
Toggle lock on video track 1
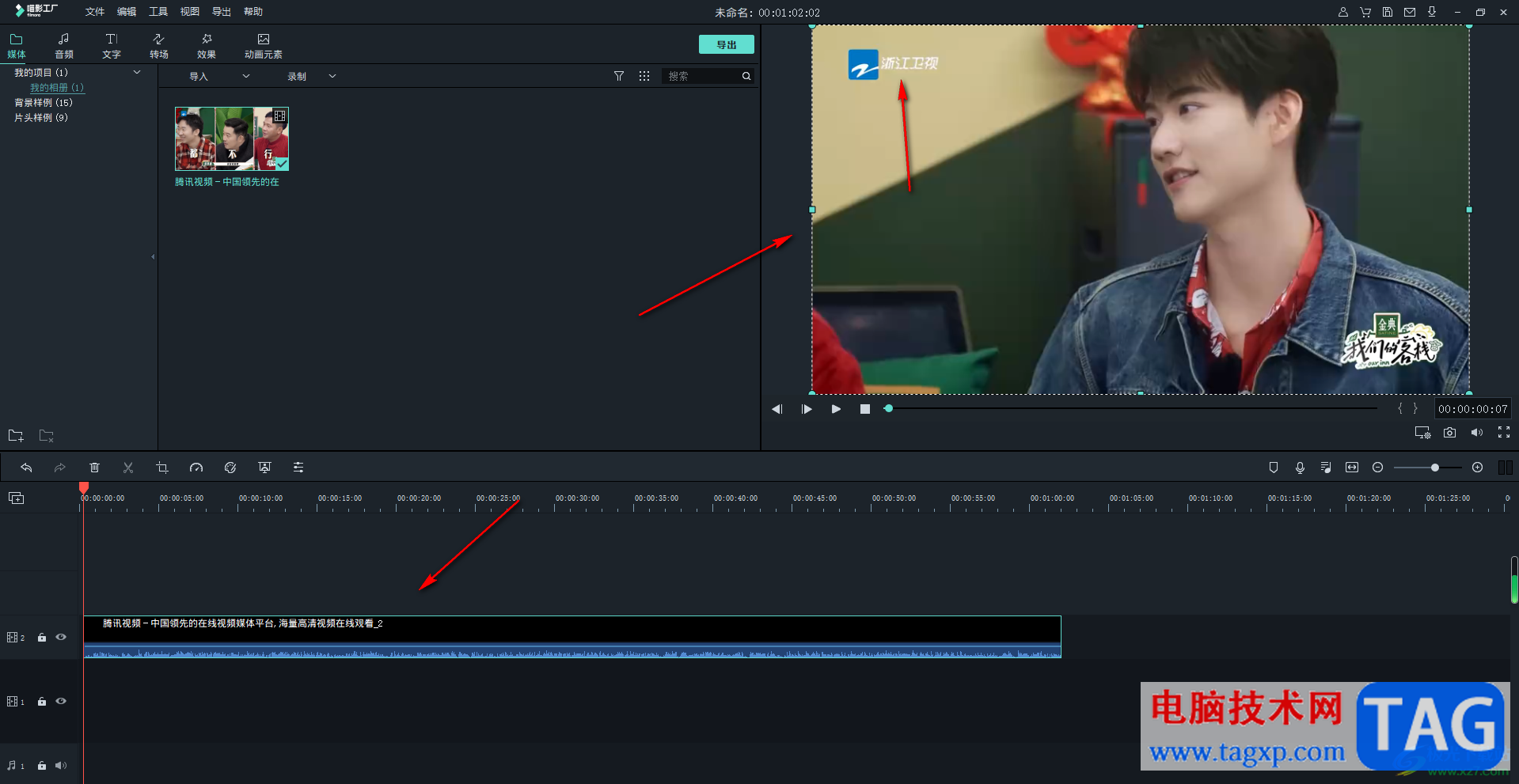42,702
